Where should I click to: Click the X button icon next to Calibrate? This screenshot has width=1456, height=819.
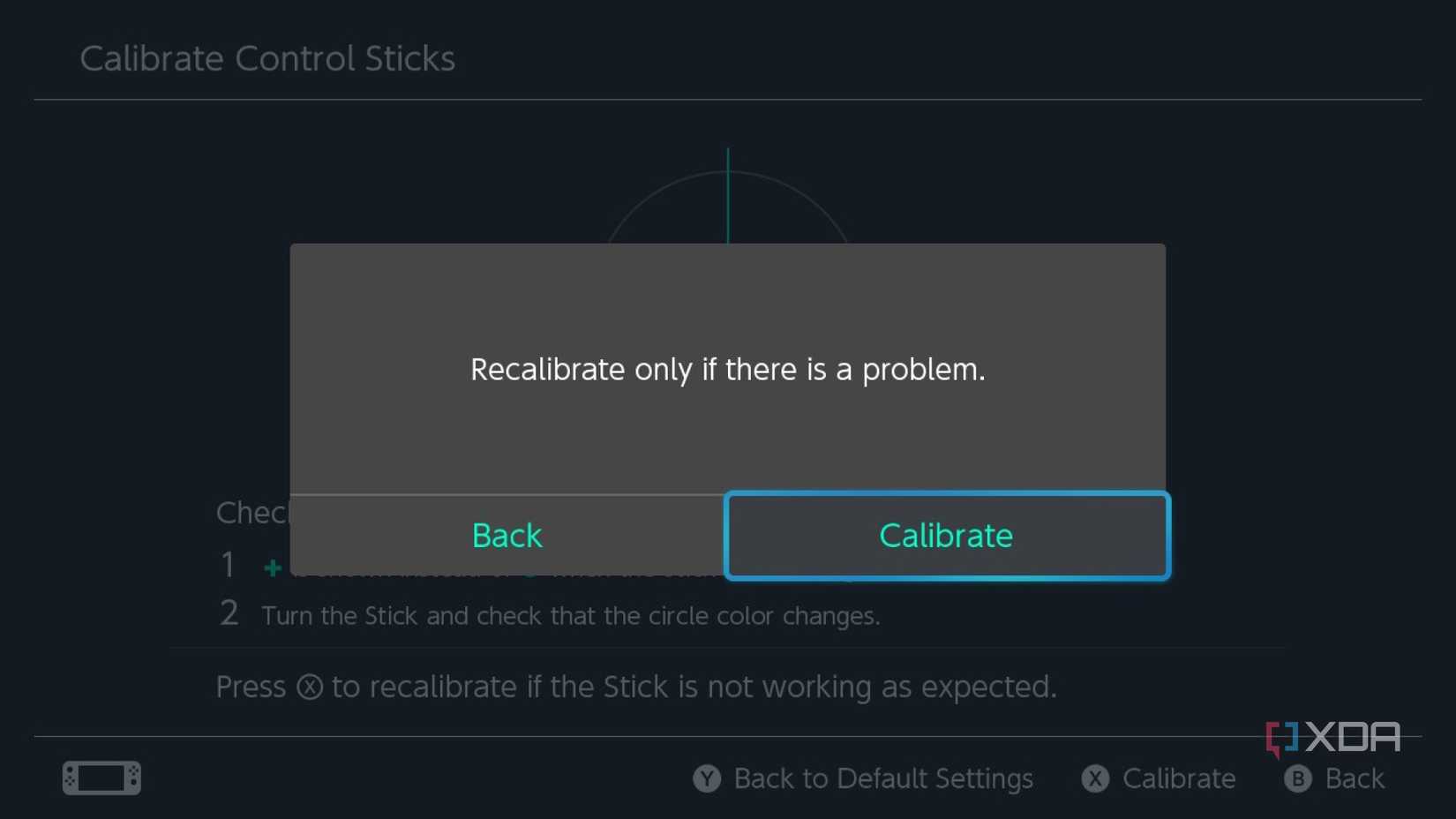(x=1094, y=778)
